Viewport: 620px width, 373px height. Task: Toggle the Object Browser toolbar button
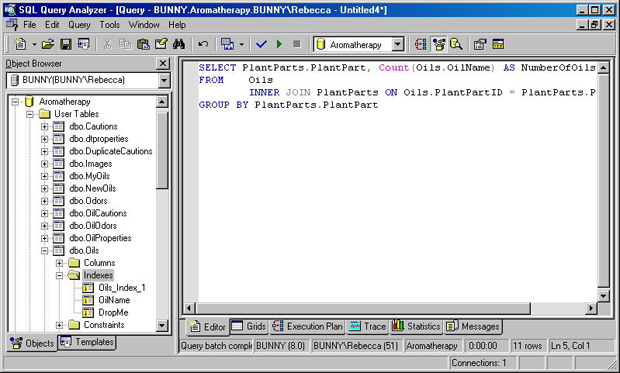(x=439, y=44)
